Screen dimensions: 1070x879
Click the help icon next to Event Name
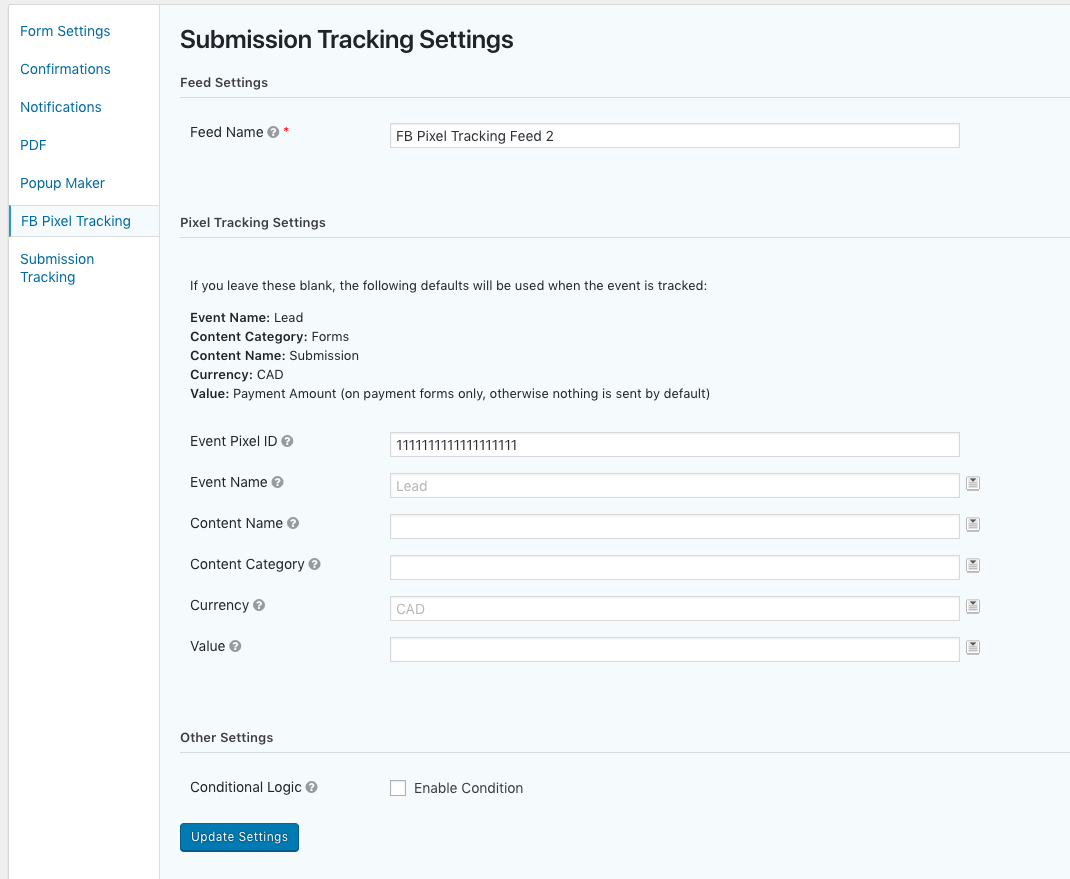point(278,482)
